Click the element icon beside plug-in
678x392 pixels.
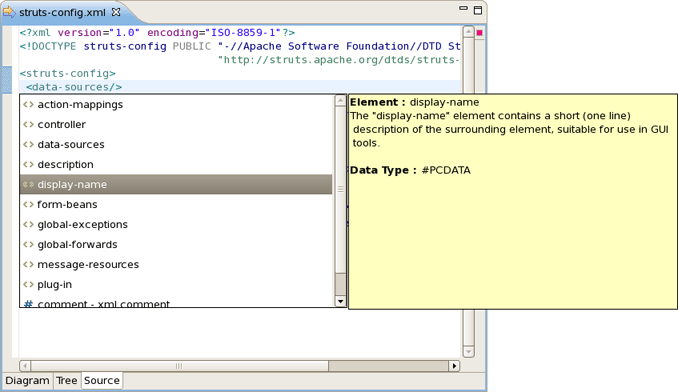pyautogui.click(x=29, y=284)
